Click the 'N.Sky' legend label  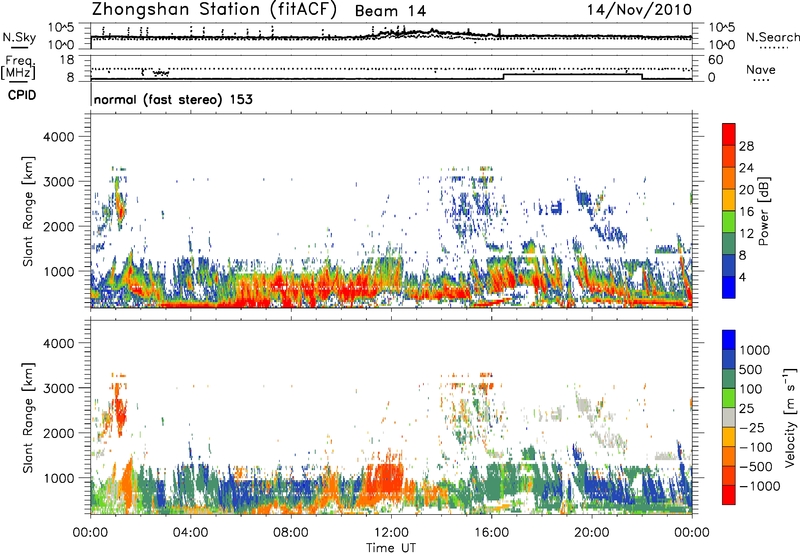[x=19, y=37]
